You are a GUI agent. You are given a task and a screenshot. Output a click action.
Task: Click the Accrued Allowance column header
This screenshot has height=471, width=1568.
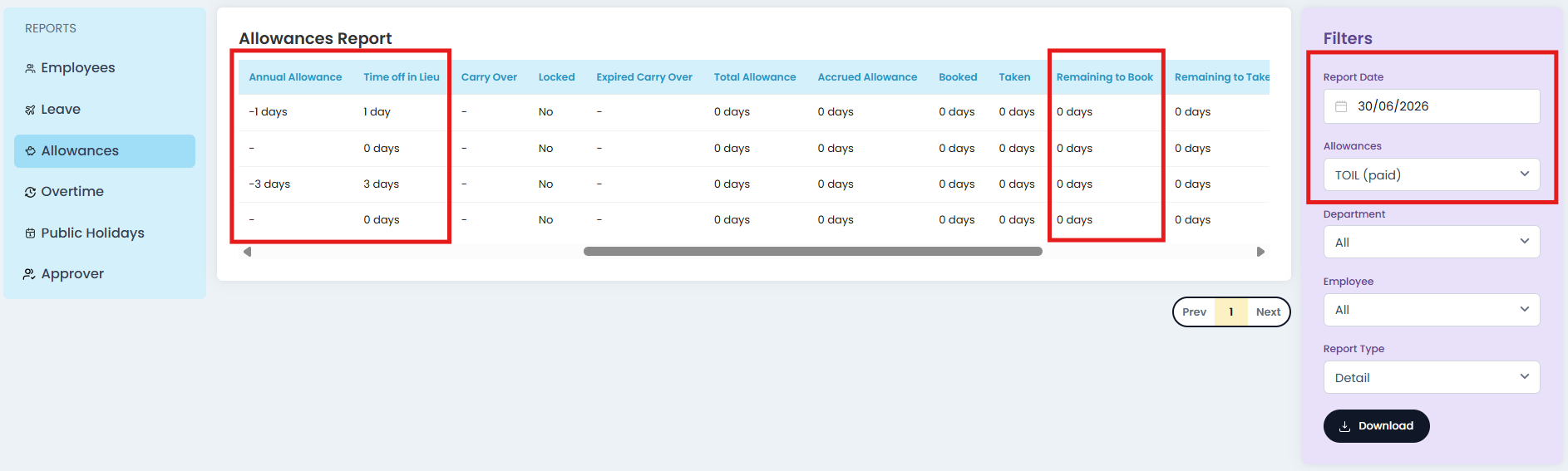(867, 77)
